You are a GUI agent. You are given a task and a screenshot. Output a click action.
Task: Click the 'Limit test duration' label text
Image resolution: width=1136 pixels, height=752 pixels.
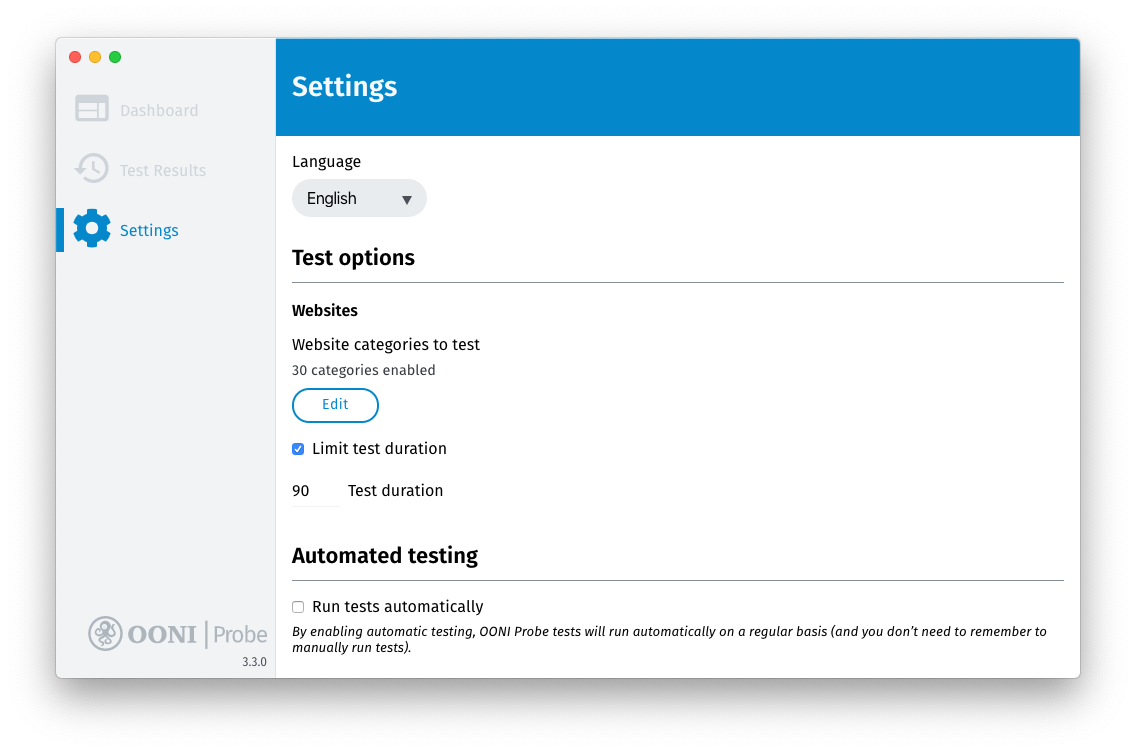(x=379, y=449)
